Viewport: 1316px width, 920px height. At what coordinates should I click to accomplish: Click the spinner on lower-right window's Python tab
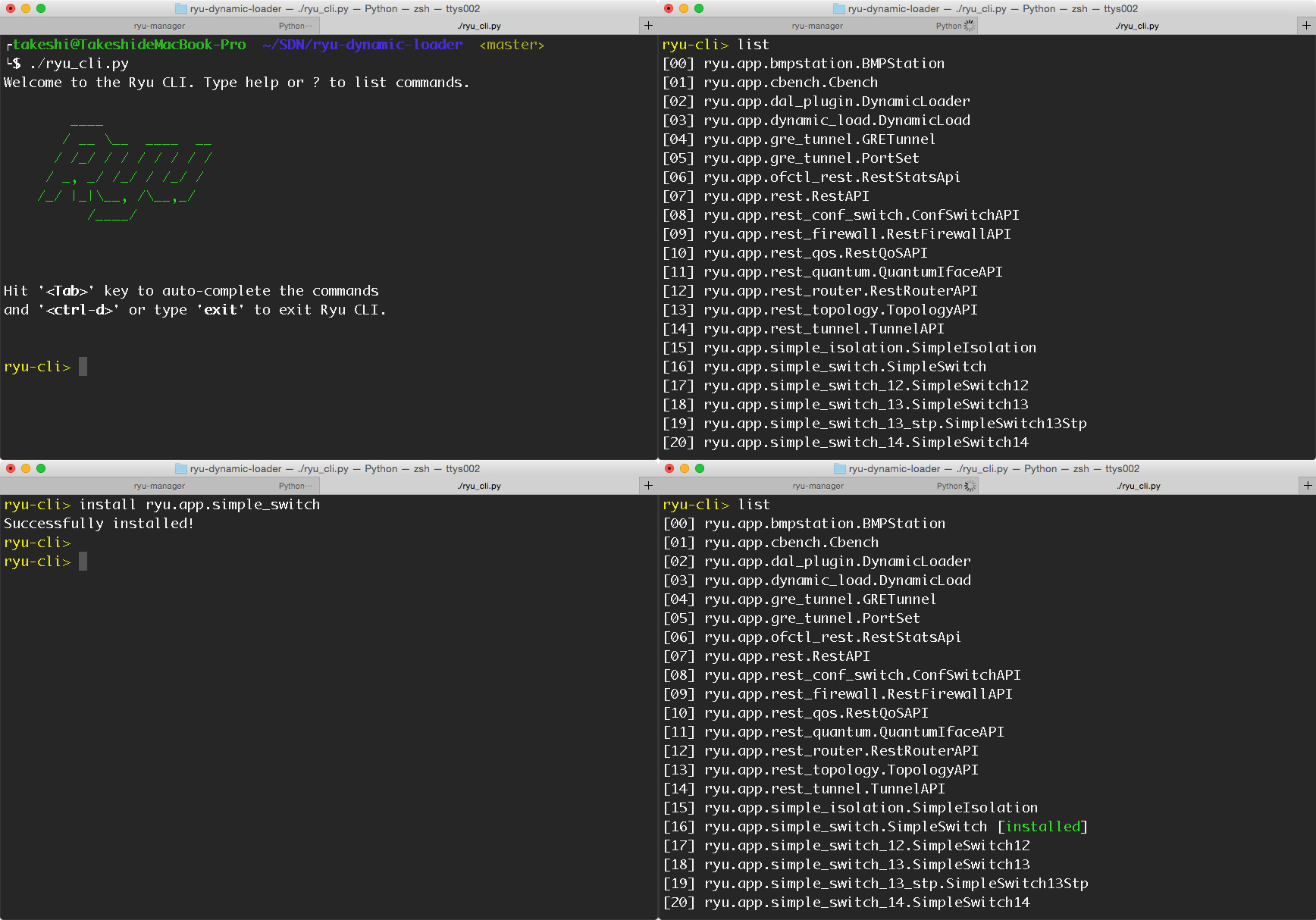[x=970, y=486]
